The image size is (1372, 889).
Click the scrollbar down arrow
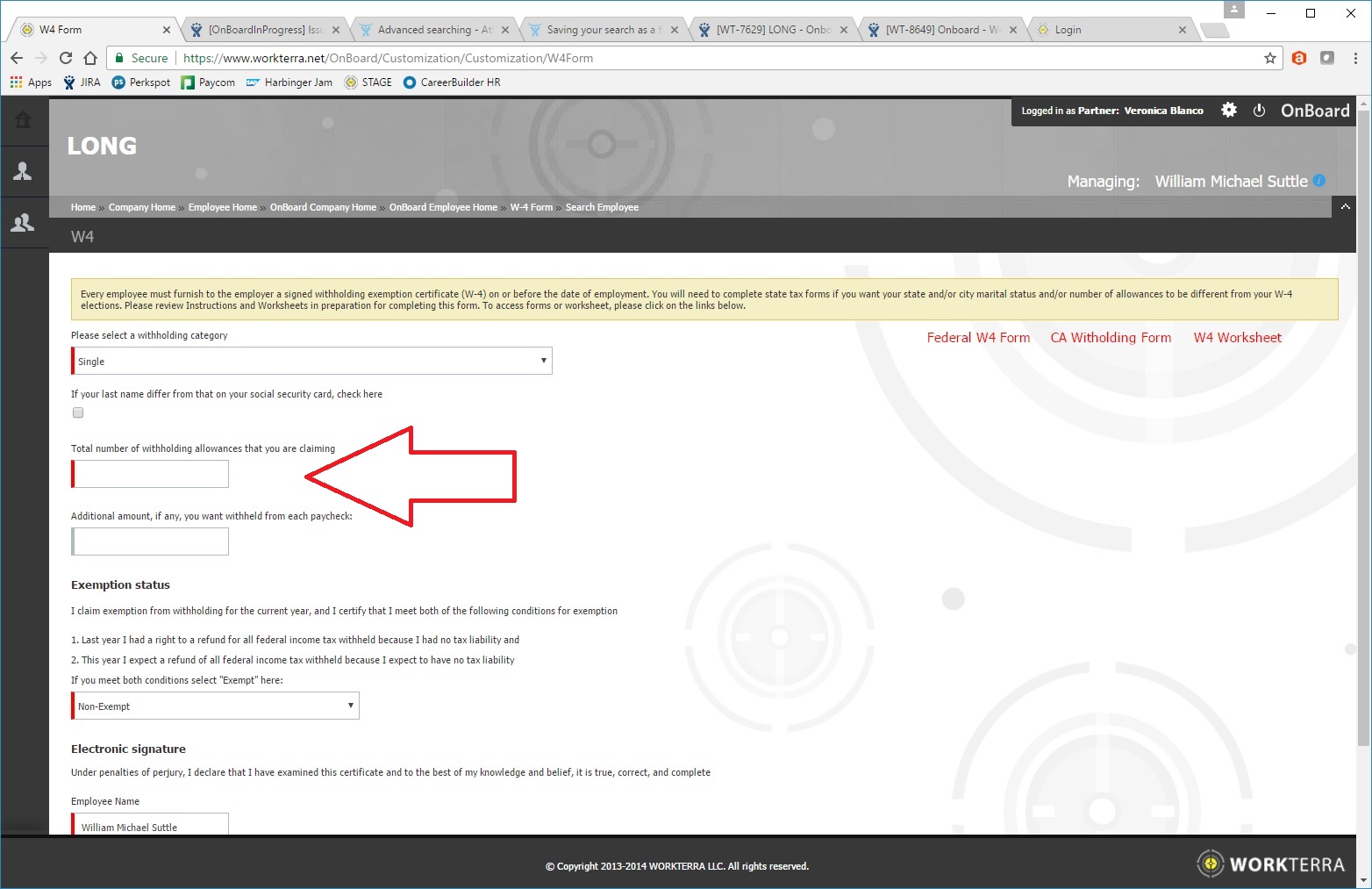pyautogui.click(x=1363, y=879)
